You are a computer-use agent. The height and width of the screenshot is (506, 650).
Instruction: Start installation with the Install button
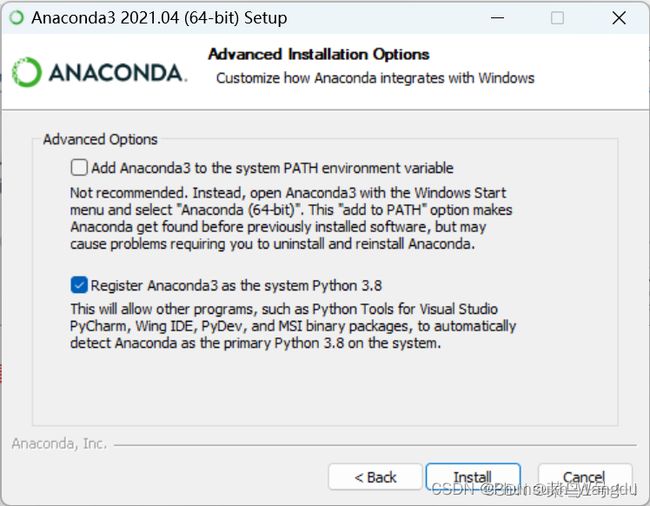pos(473,477)
